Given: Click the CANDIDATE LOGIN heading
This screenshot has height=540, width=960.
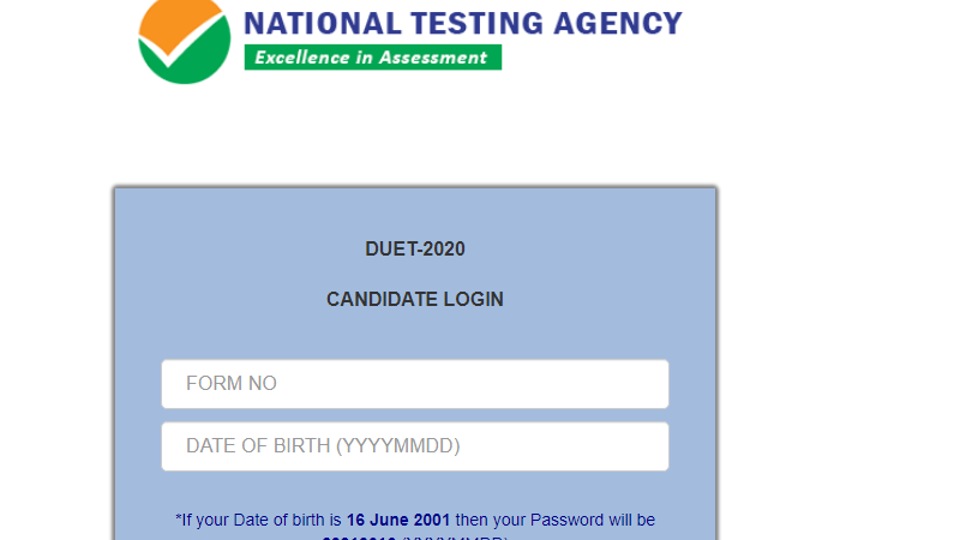Looking at the screenshot, I should click(415, 299).
